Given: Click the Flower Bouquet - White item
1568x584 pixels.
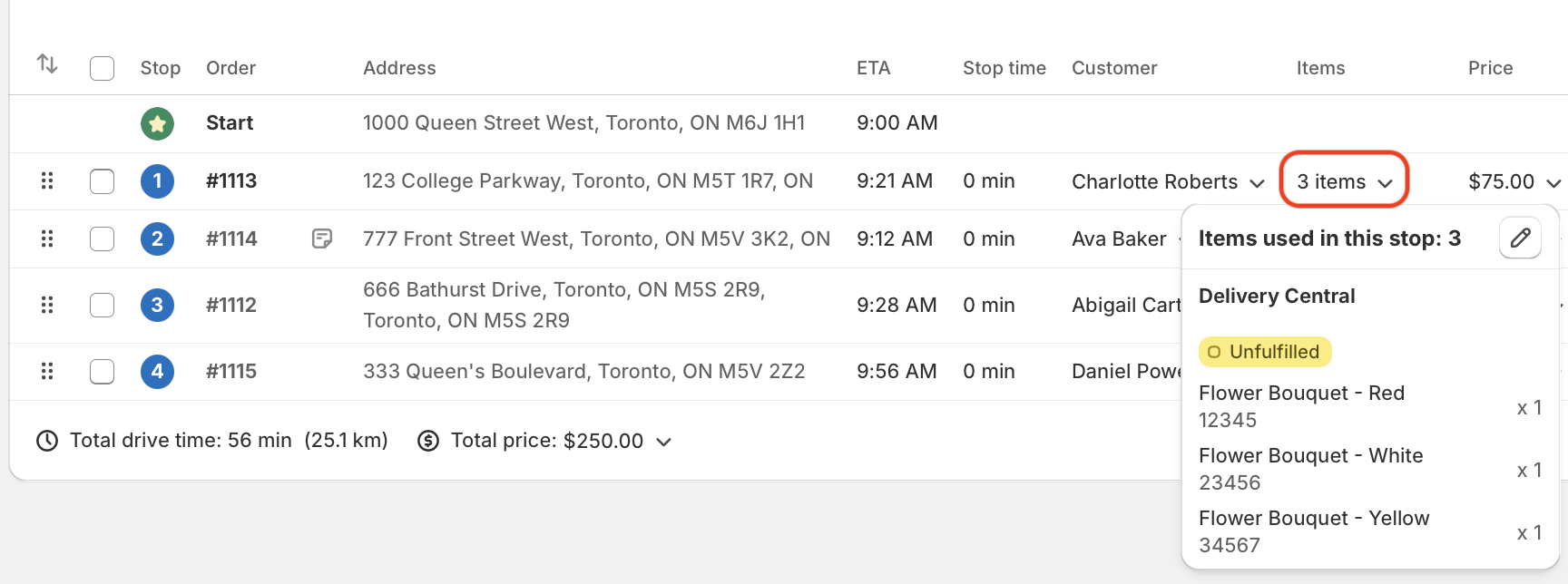Looking at the screenshot, I should 1310,456.
